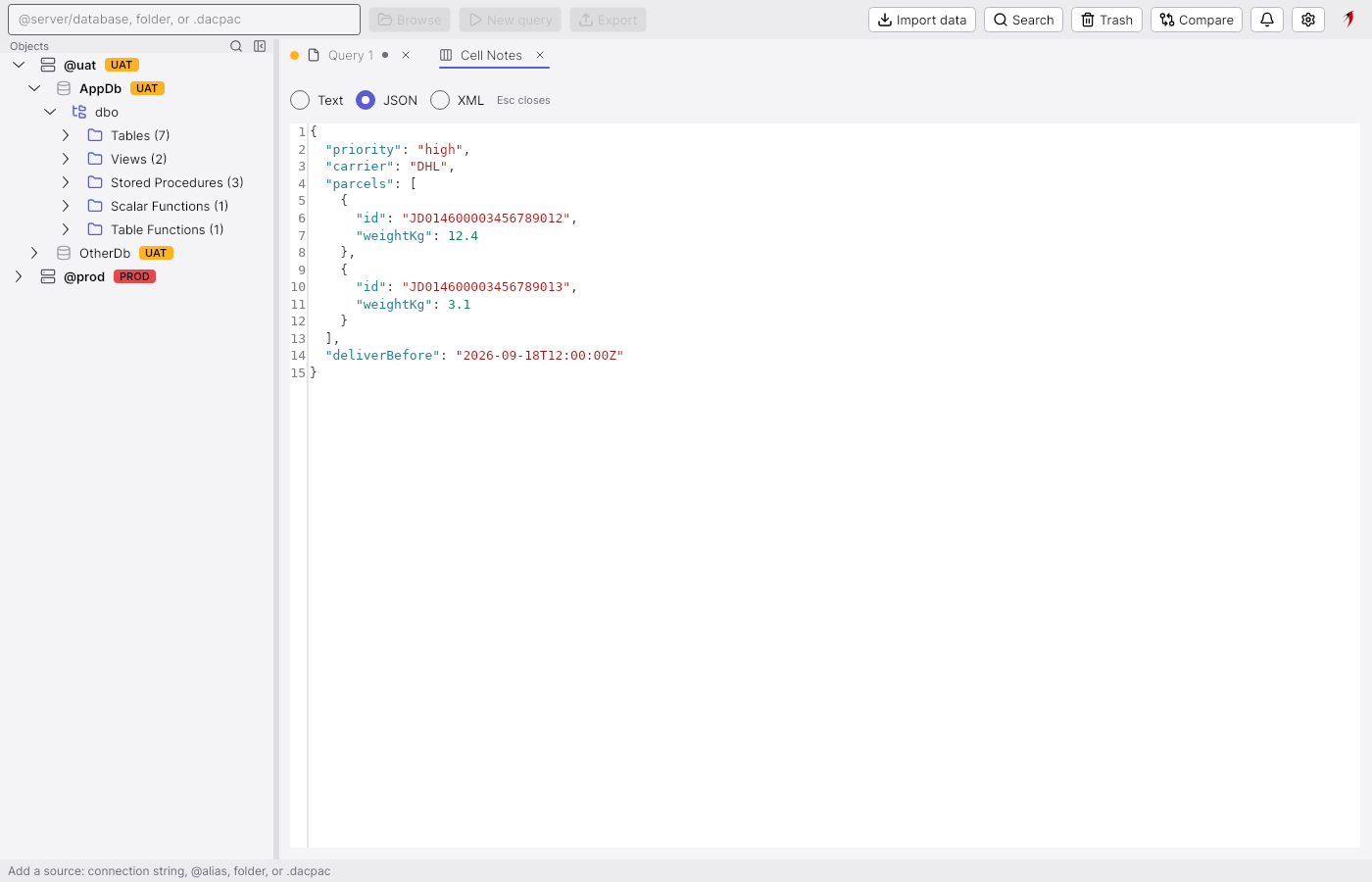
Task: Expand the @prod server node
Action: click(19, 276)
